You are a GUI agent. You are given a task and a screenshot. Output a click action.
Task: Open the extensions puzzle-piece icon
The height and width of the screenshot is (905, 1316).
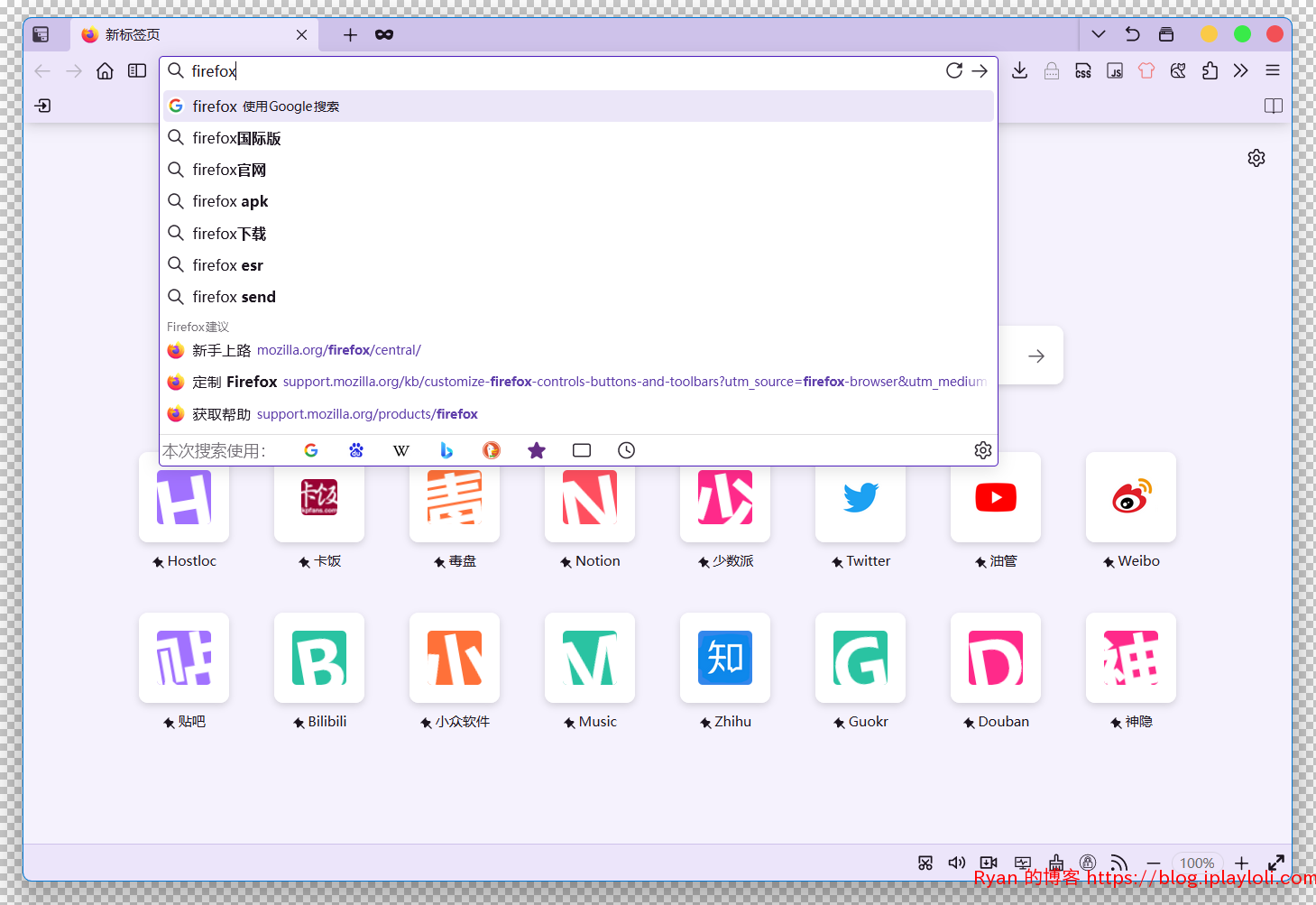click(1210, 71)
